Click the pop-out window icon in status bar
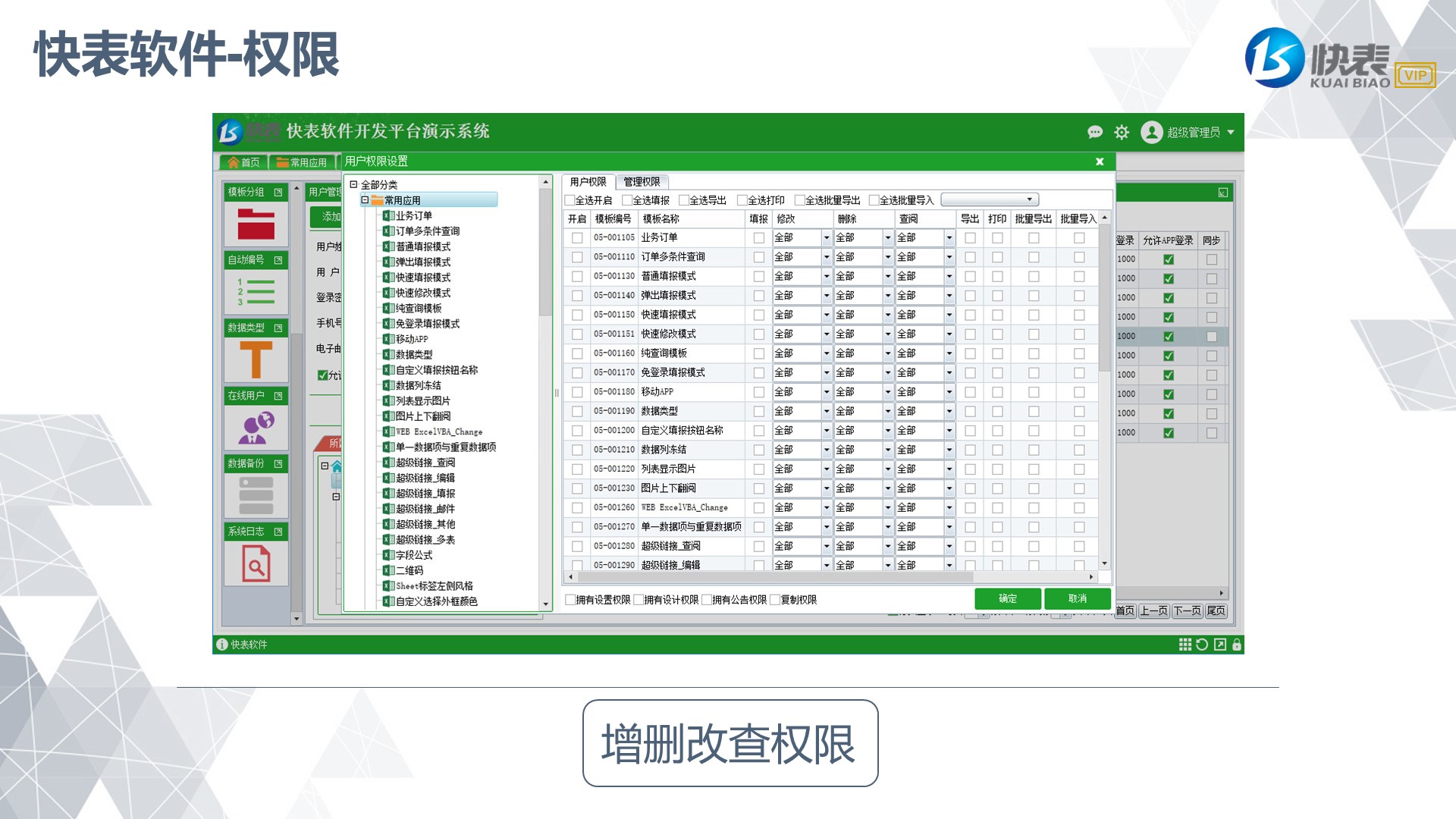The image size is (1456, 819). click(1219, 645)
